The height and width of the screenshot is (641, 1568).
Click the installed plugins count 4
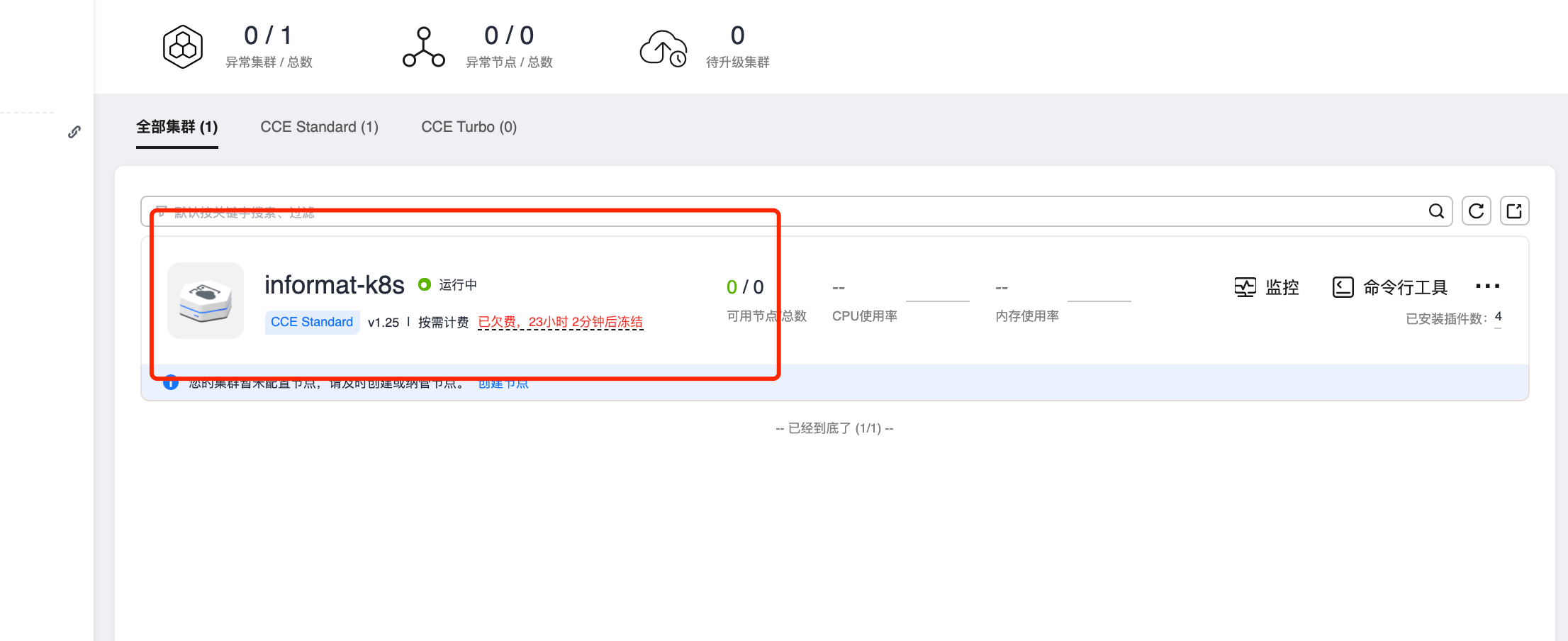(x=1498, y=317)
